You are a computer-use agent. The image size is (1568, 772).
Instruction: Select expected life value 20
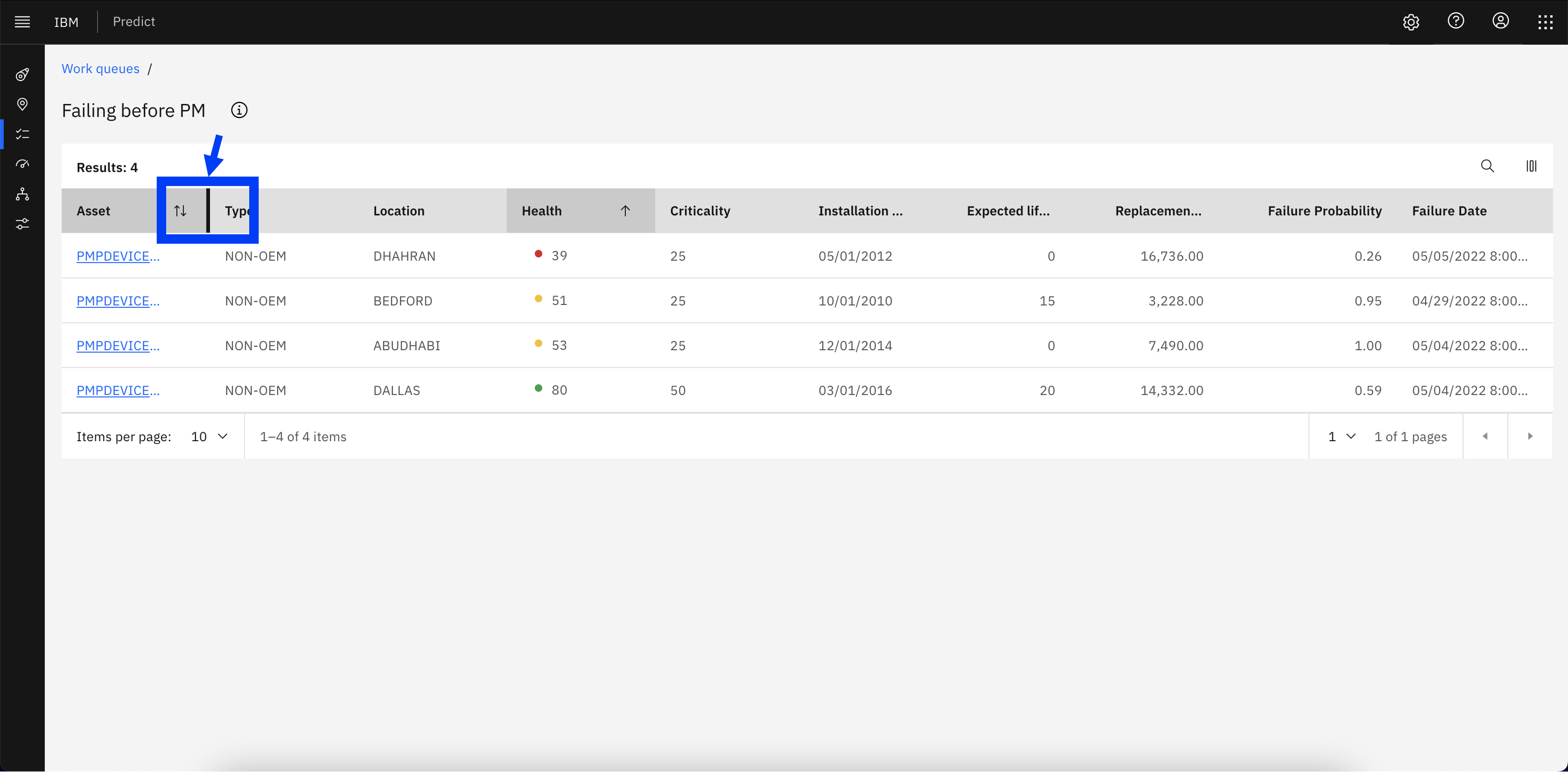click(1047, 390)
